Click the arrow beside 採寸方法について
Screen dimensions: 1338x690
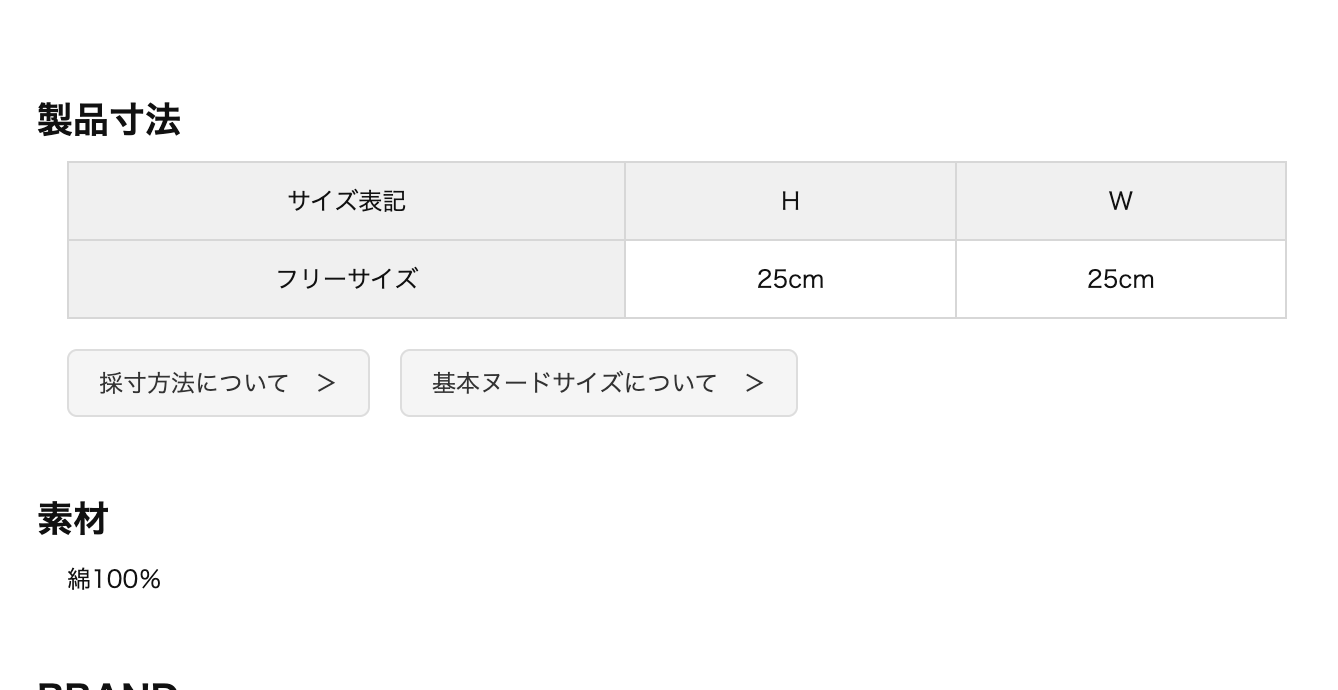pyautogui.click(x=326, y=383)
